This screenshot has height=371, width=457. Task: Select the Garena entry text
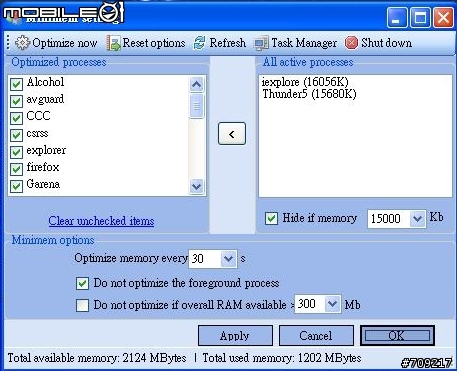43,184
